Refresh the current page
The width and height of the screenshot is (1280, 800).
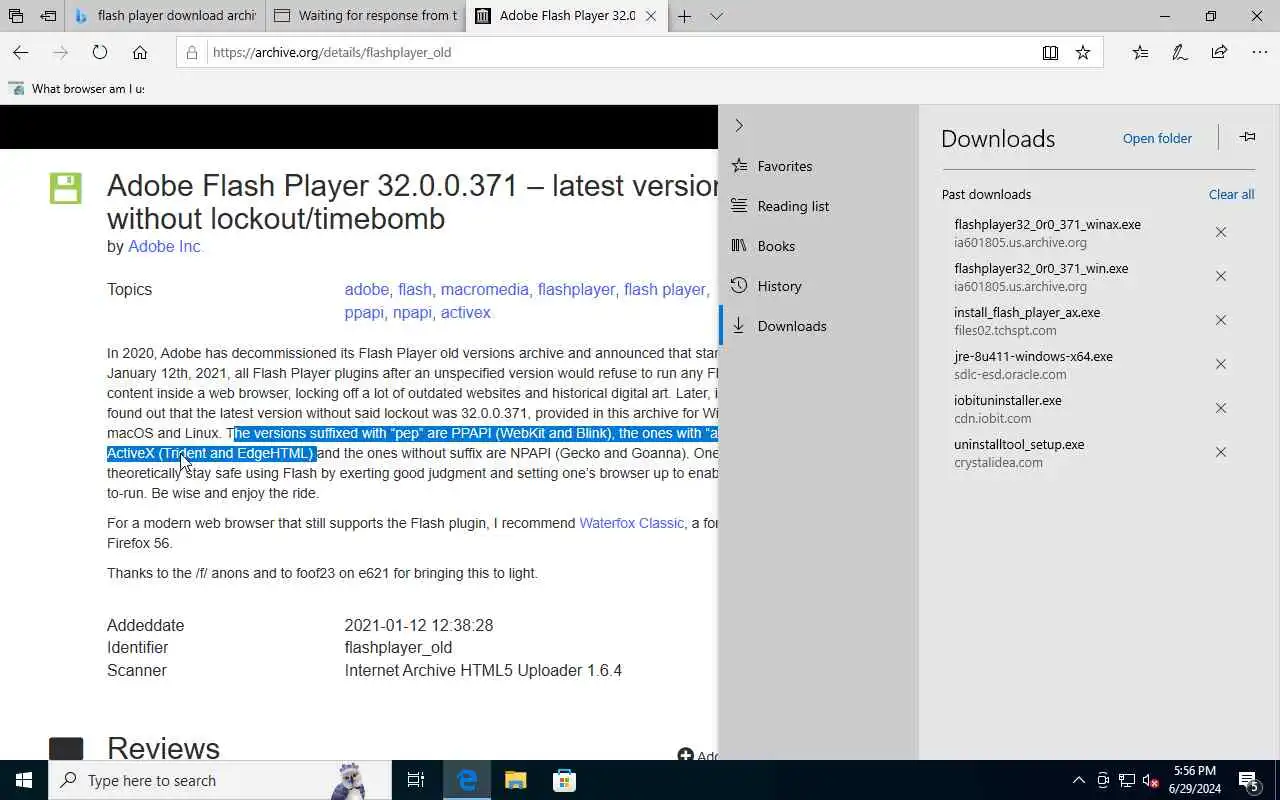click(100, 52)
